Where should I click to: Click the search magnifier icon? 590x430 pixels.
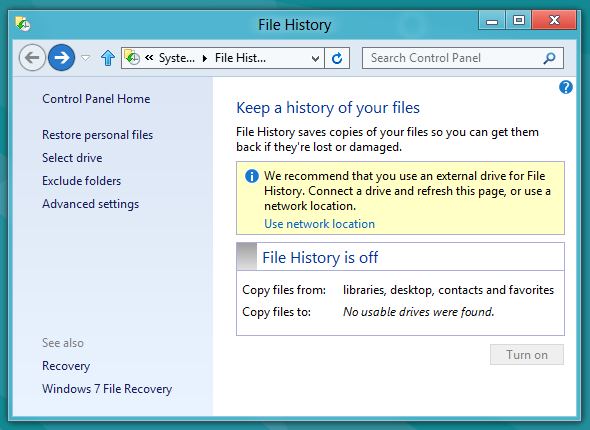click(x=549, y=58)
